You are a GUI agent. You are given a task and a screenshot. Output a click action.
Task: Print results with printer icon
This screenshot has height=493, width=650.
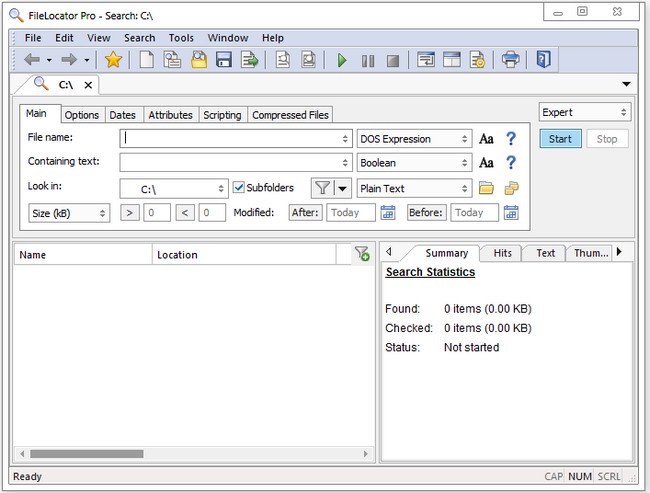point(511,60)
